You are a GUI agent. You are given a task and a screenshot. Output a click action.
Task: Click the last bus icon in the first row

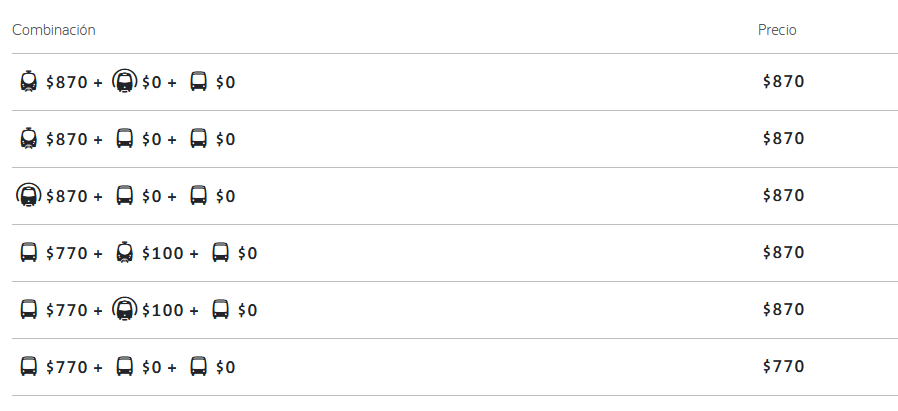198,82
